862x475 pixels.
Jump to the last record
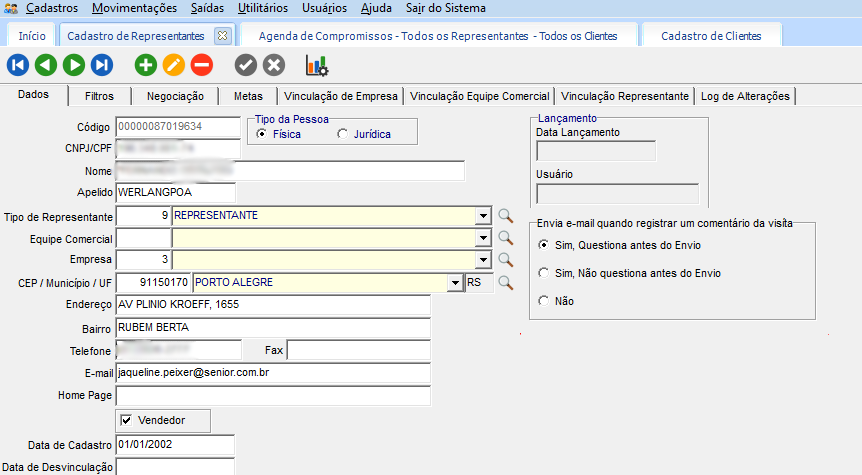(102, 65)
